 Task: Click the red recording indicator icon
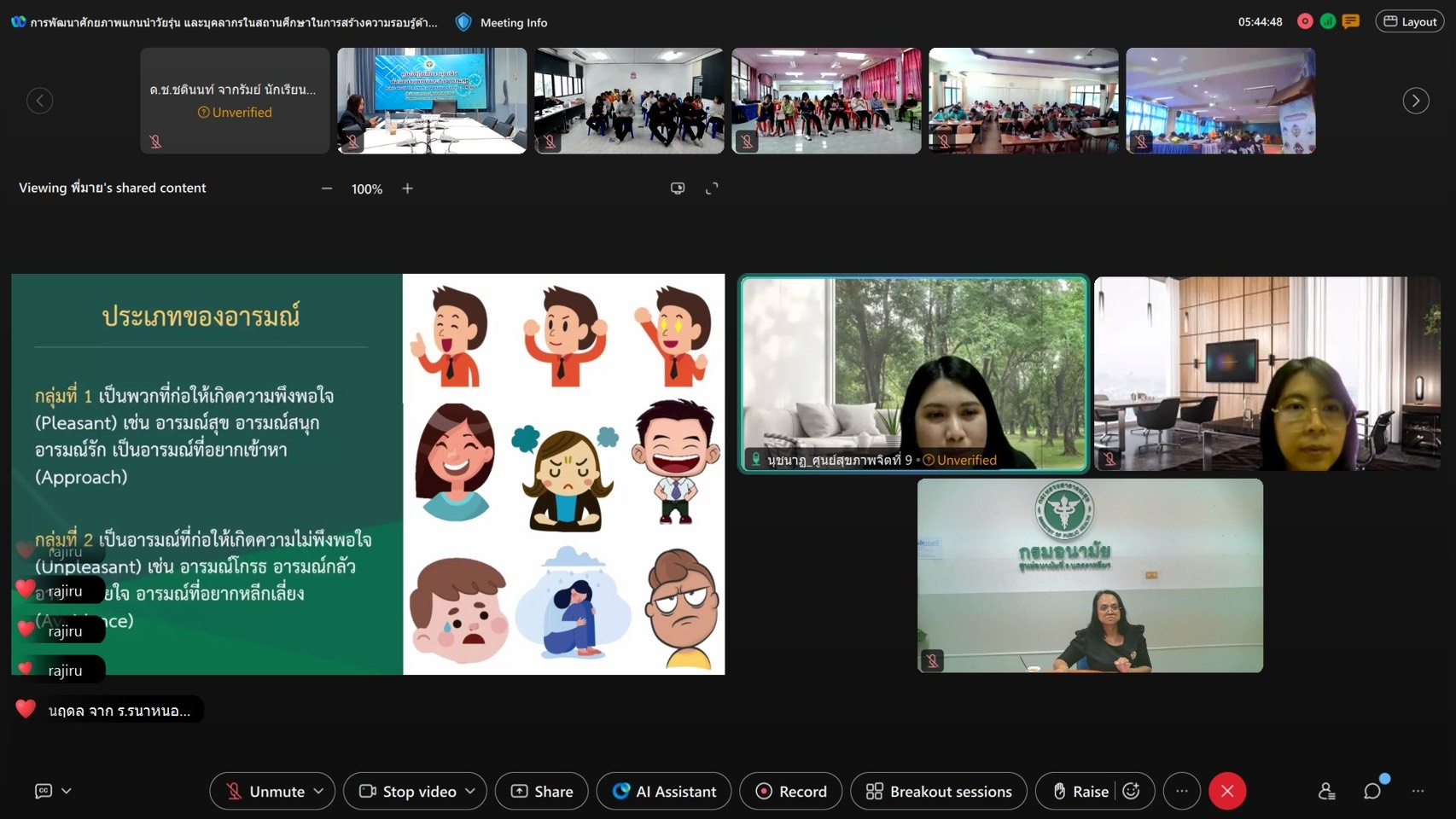coord(1305,21)
